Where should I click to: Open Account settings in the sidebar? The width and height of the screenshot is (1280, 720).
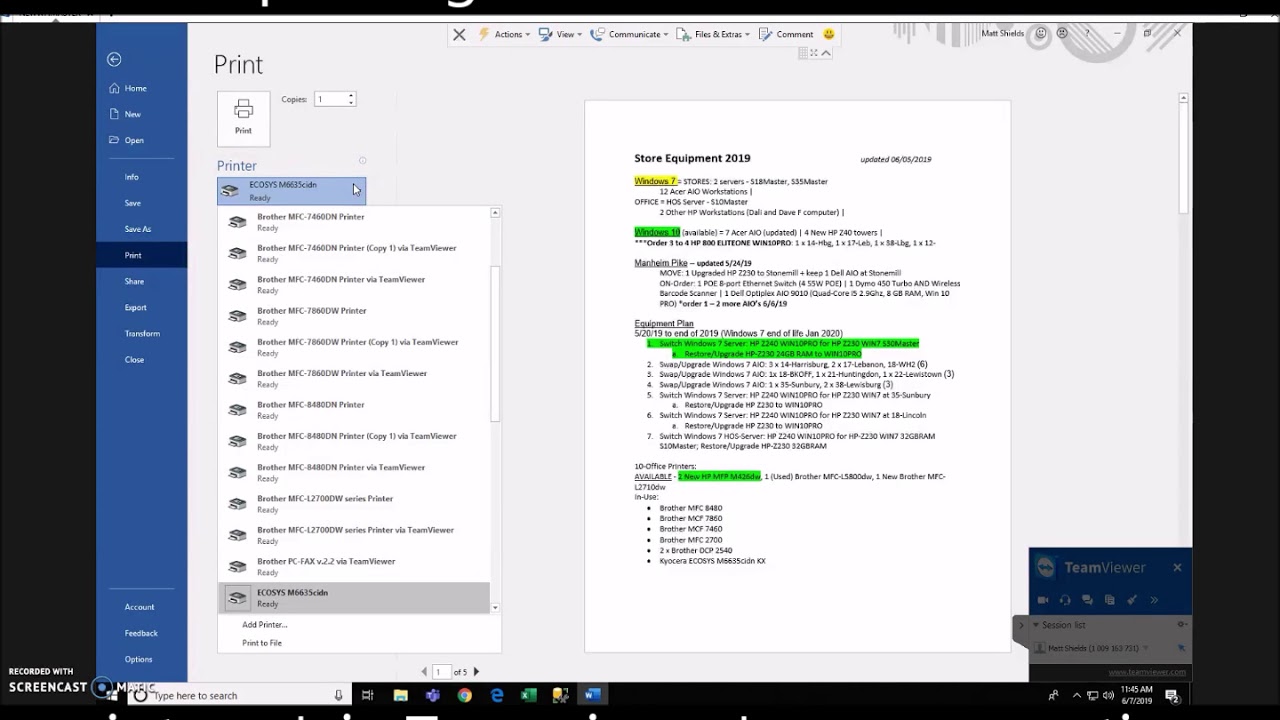tap(140, 607)
